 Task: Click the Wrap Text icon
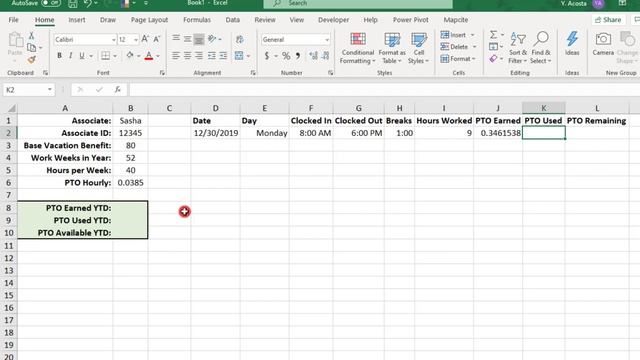[x=240, y=39]
